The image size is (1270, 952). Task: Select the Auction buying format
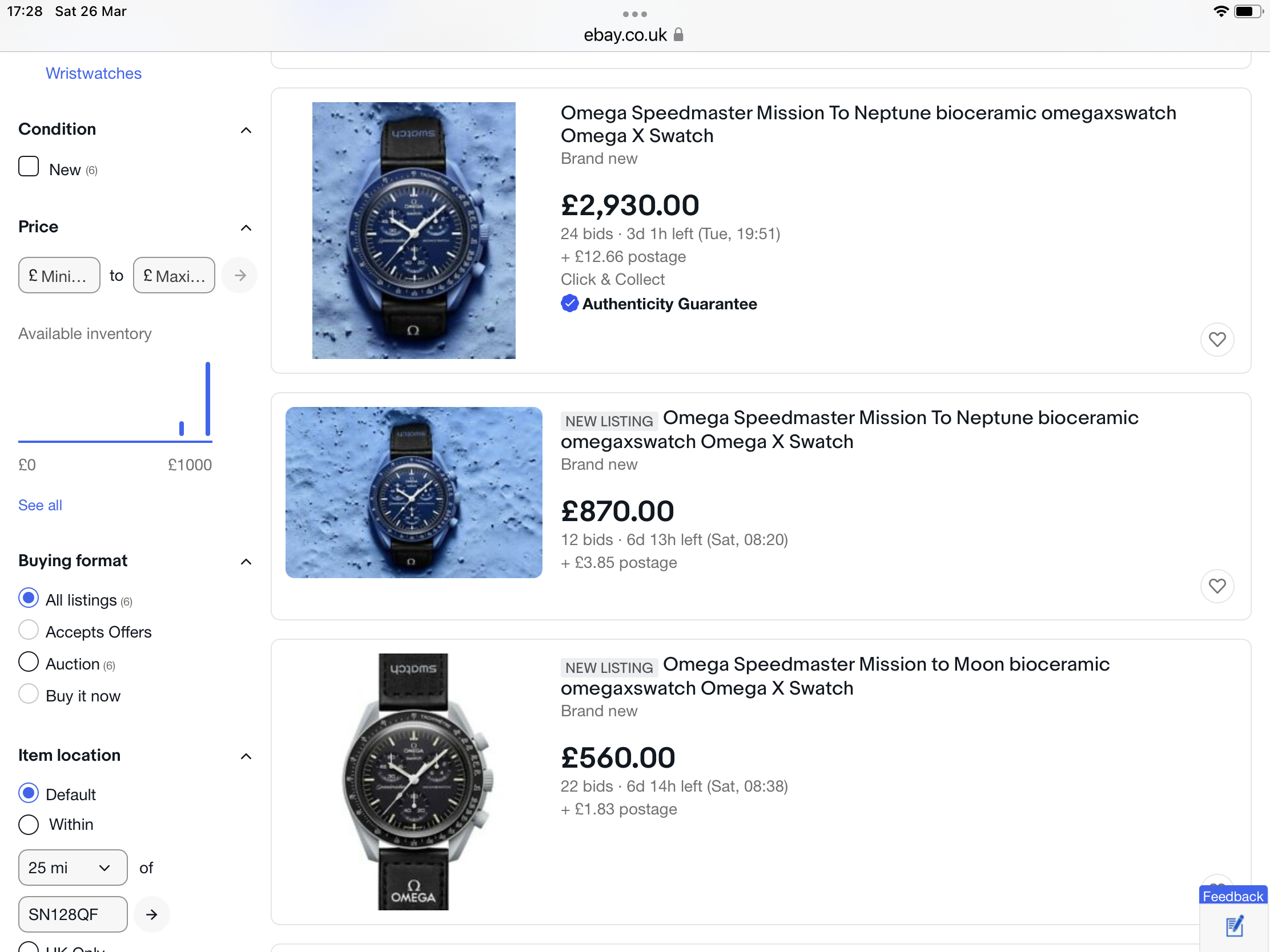point(29,662)
